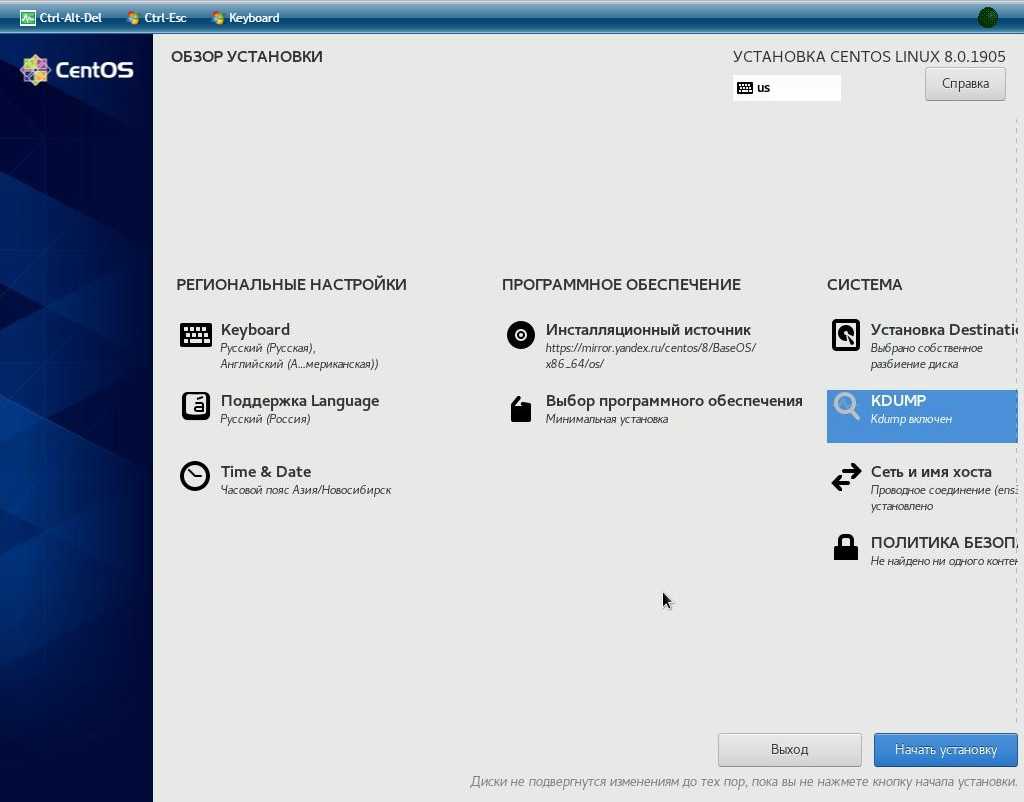Click the keyboard layout indicator icon
Screen dimensions: 1024x802
(x=744, y=88)
